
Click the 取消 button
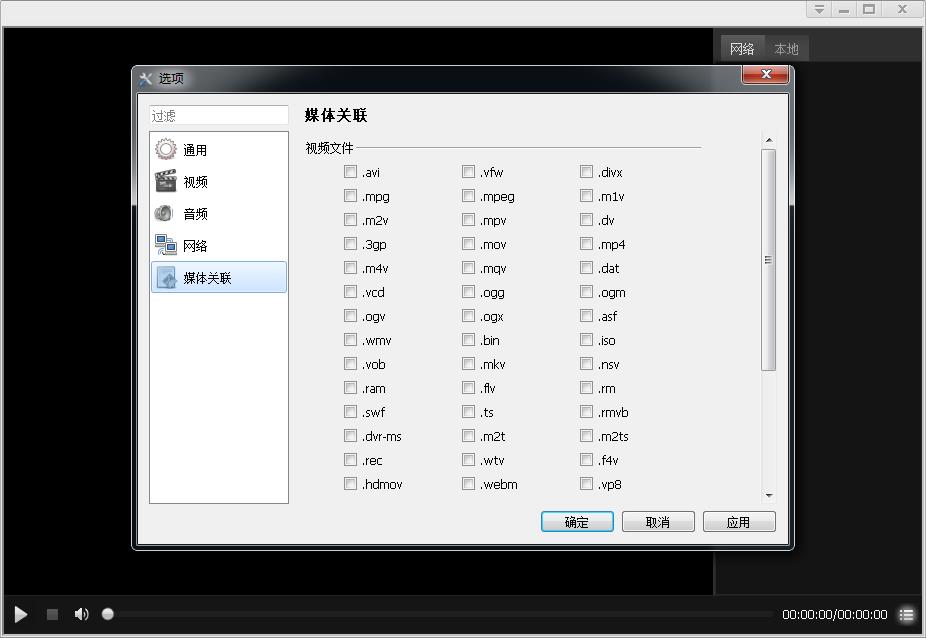tap(658, 522)
